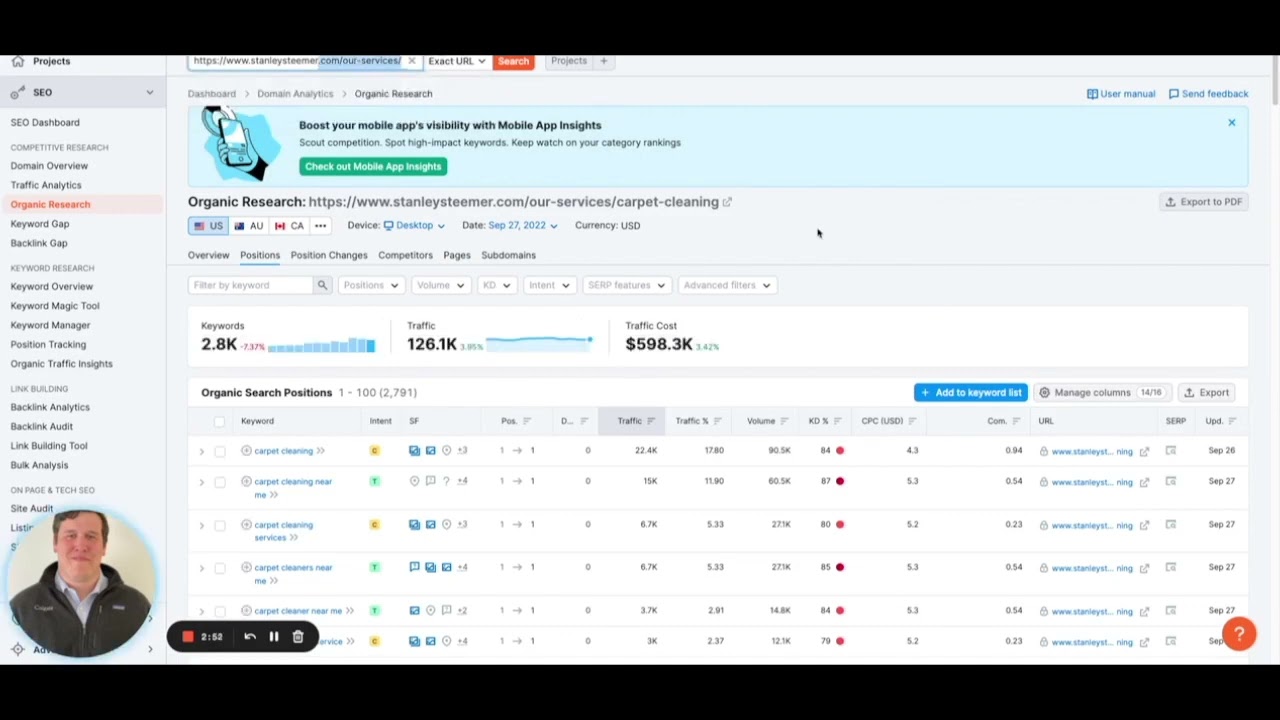The image size is (1280, 720).
Task: Open URL external link in 'carpet cleaning' row
Action: pos(1144,452)
